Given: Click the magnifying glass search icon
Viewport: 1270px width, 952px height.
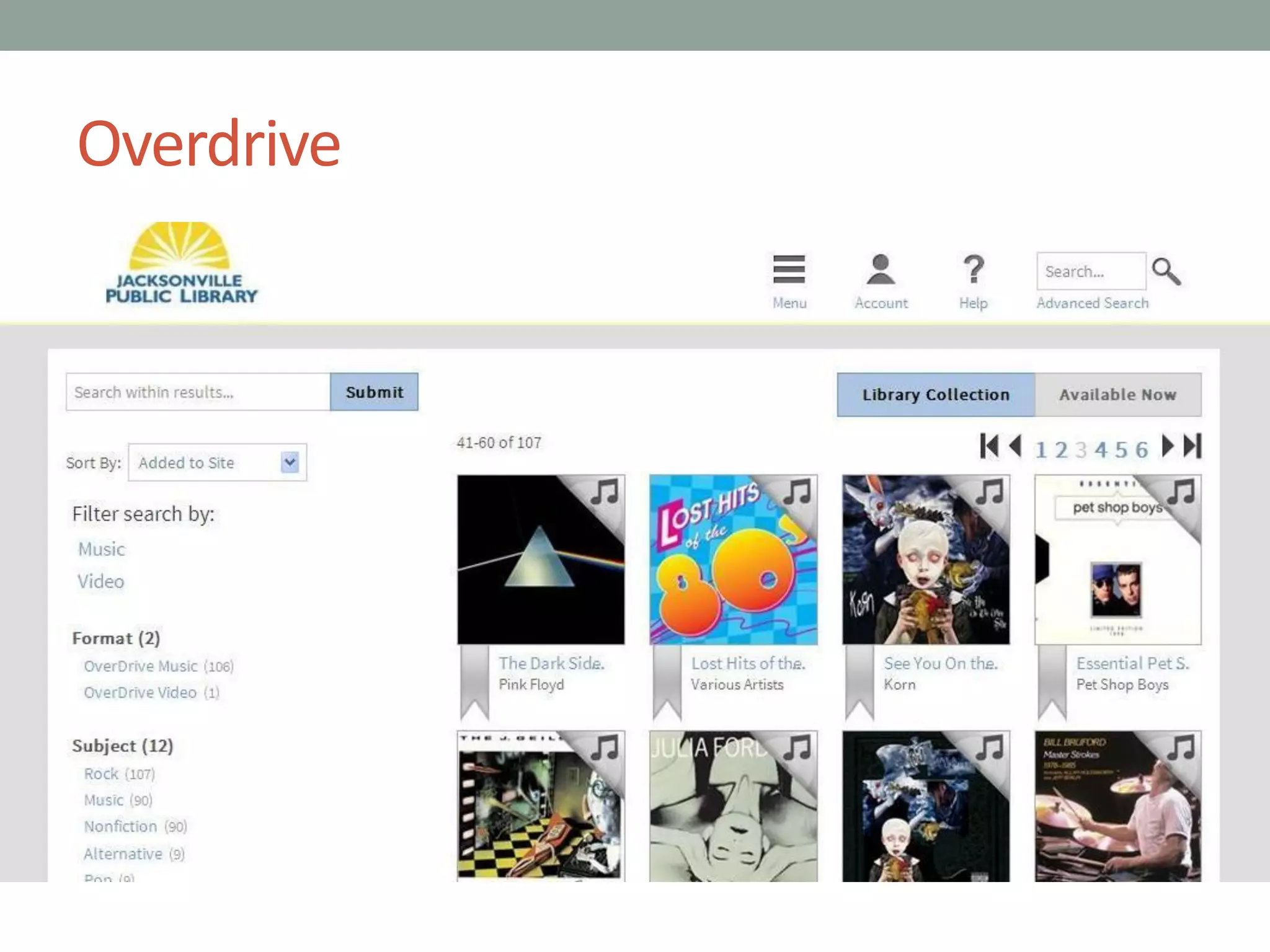Looking at the screenshot, I should pyautogui.click(x=1166, y=271).
